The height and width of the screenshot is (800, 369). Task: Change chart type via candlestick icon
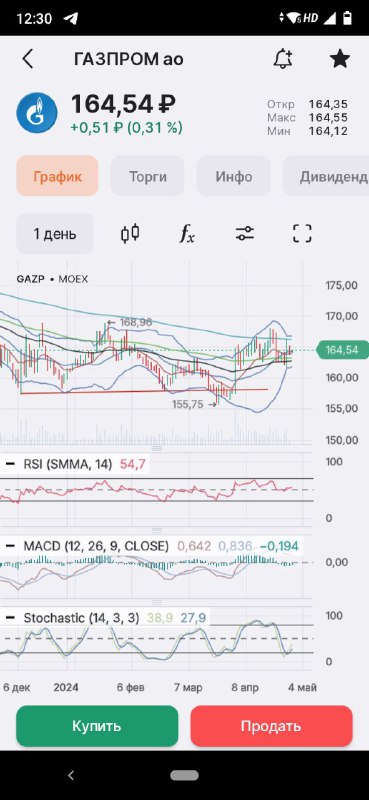[130, 234]
